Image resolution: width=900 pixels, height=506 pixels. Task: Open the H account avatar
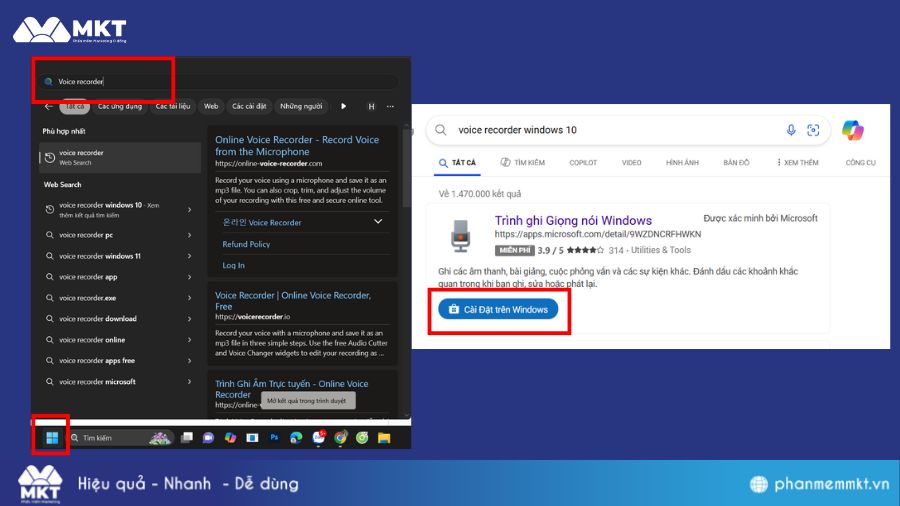[x=371, y=107]
